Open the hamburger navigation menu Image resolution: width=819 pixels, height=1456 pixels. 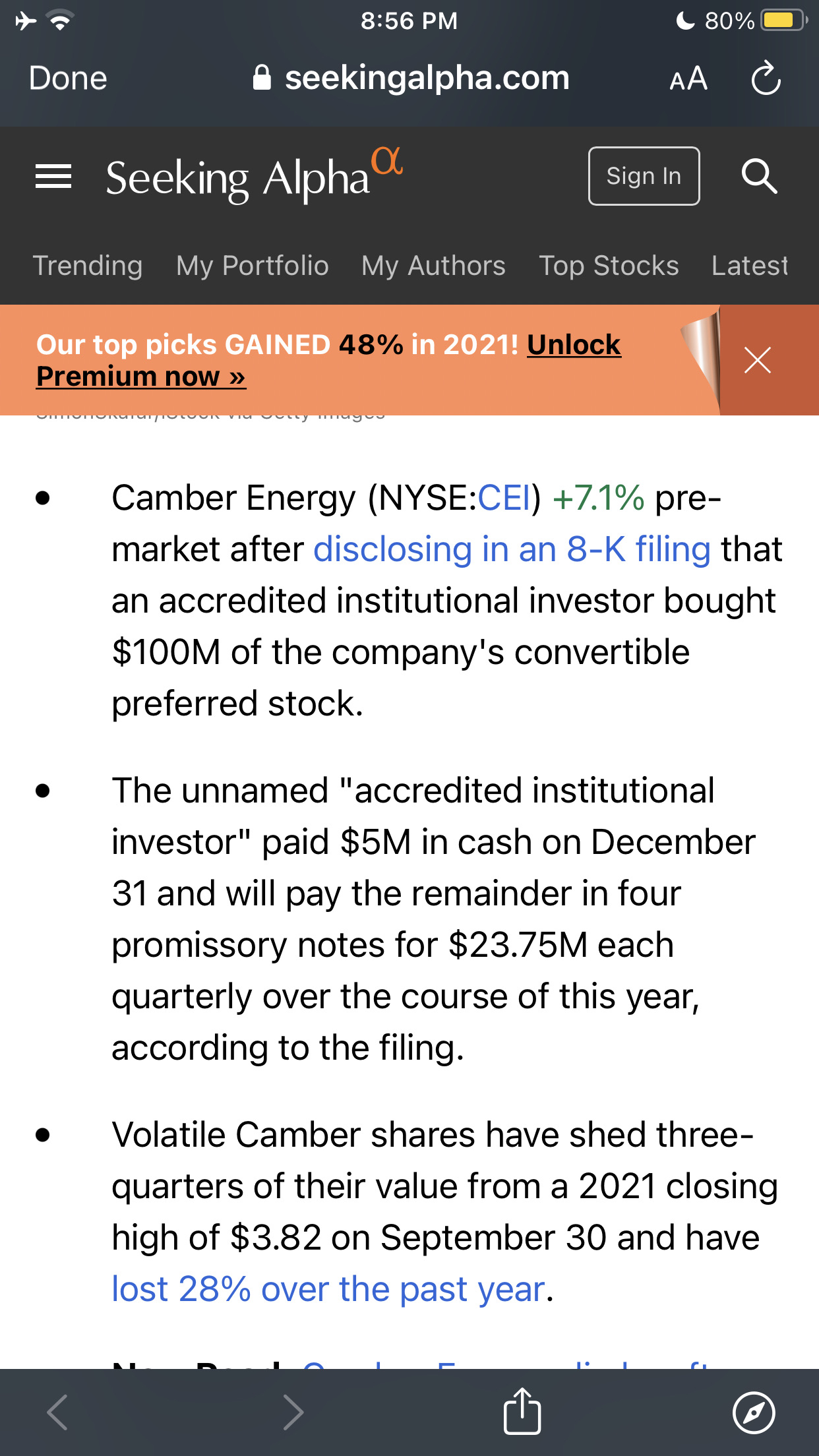[53, 177]
